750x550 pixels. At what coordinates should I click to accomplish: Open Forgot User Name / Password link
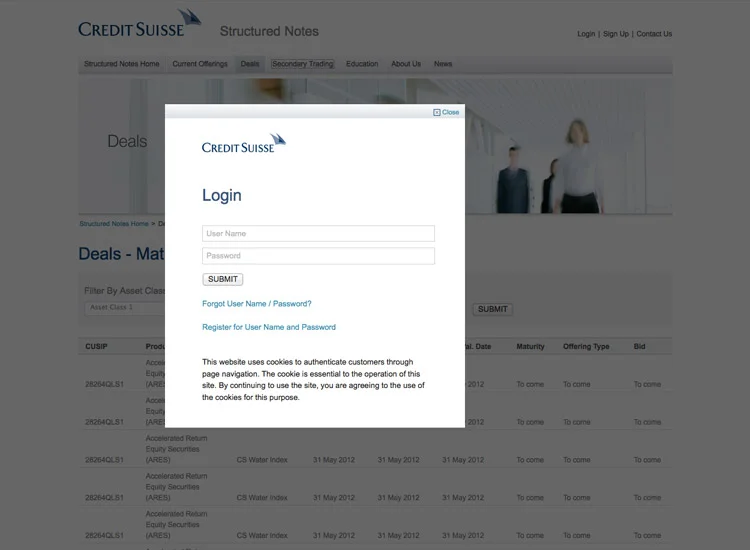256,304
